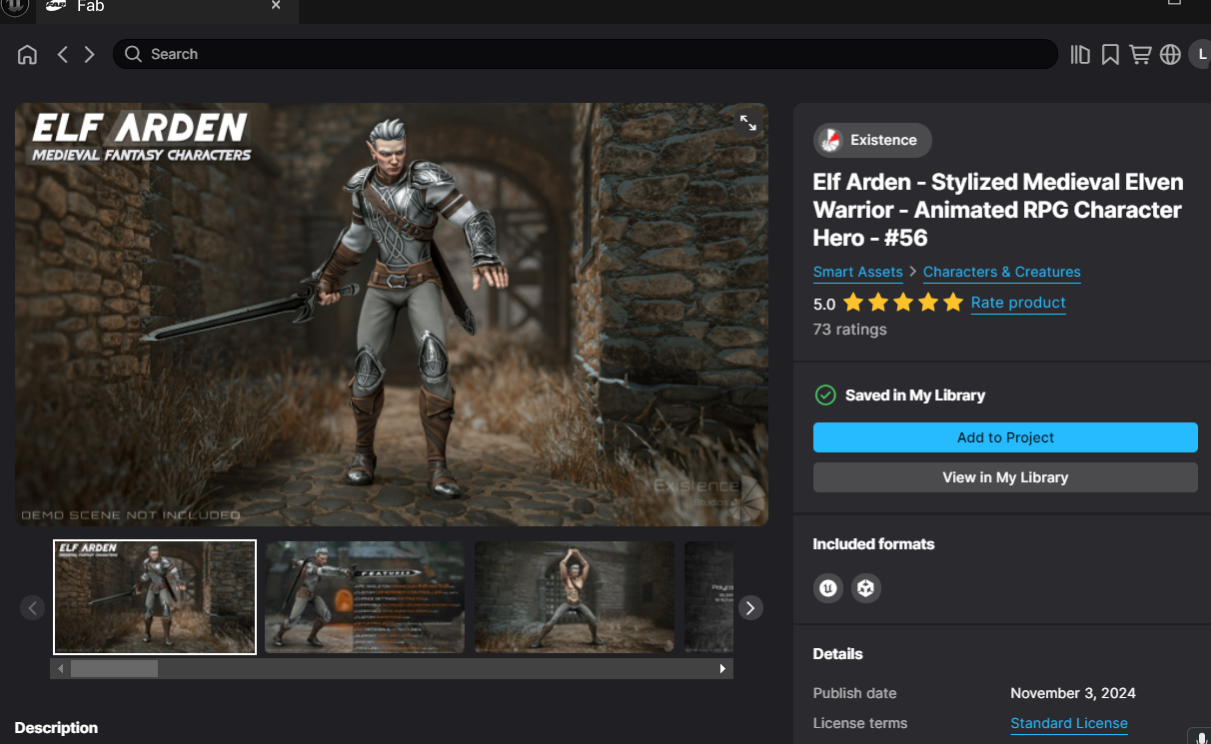This screenshot has width=1211, height=744.
Task: Click the Unreal Engine logo in title bar
Action: coord(14,6)
